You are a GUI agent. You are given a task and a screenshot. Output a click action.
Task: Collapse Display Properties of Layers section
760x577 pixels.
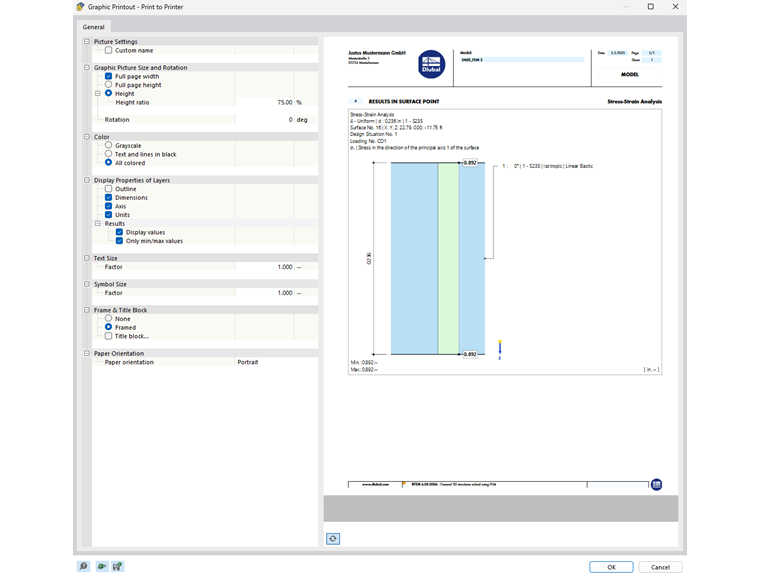[x=87, y=180]
